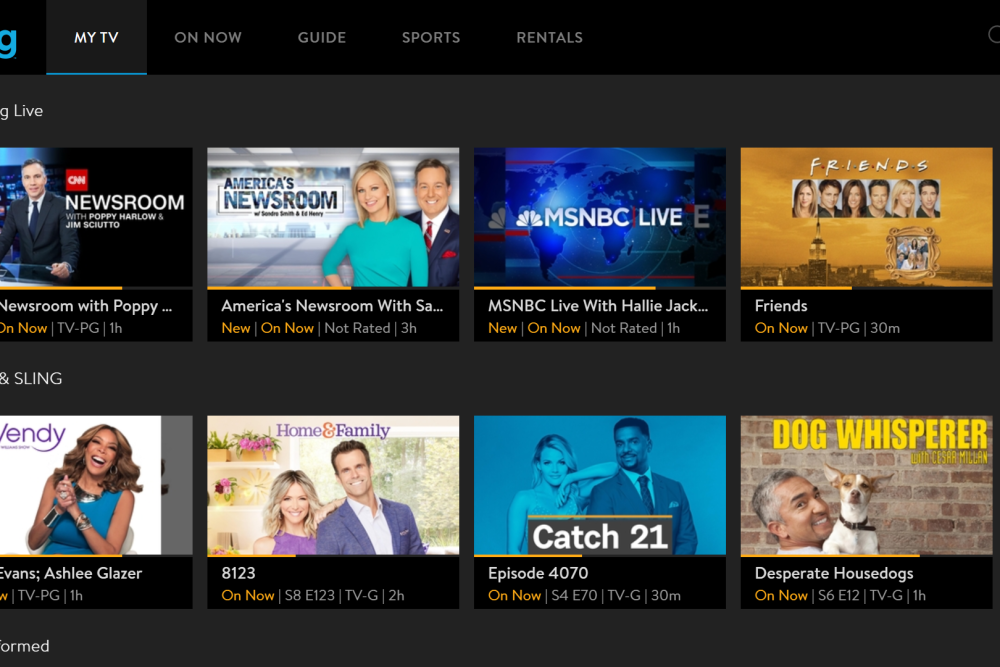Viewport: 1000px width, 667px height.
Task: Click 'S4 E70' episode info
Action: 574,596
